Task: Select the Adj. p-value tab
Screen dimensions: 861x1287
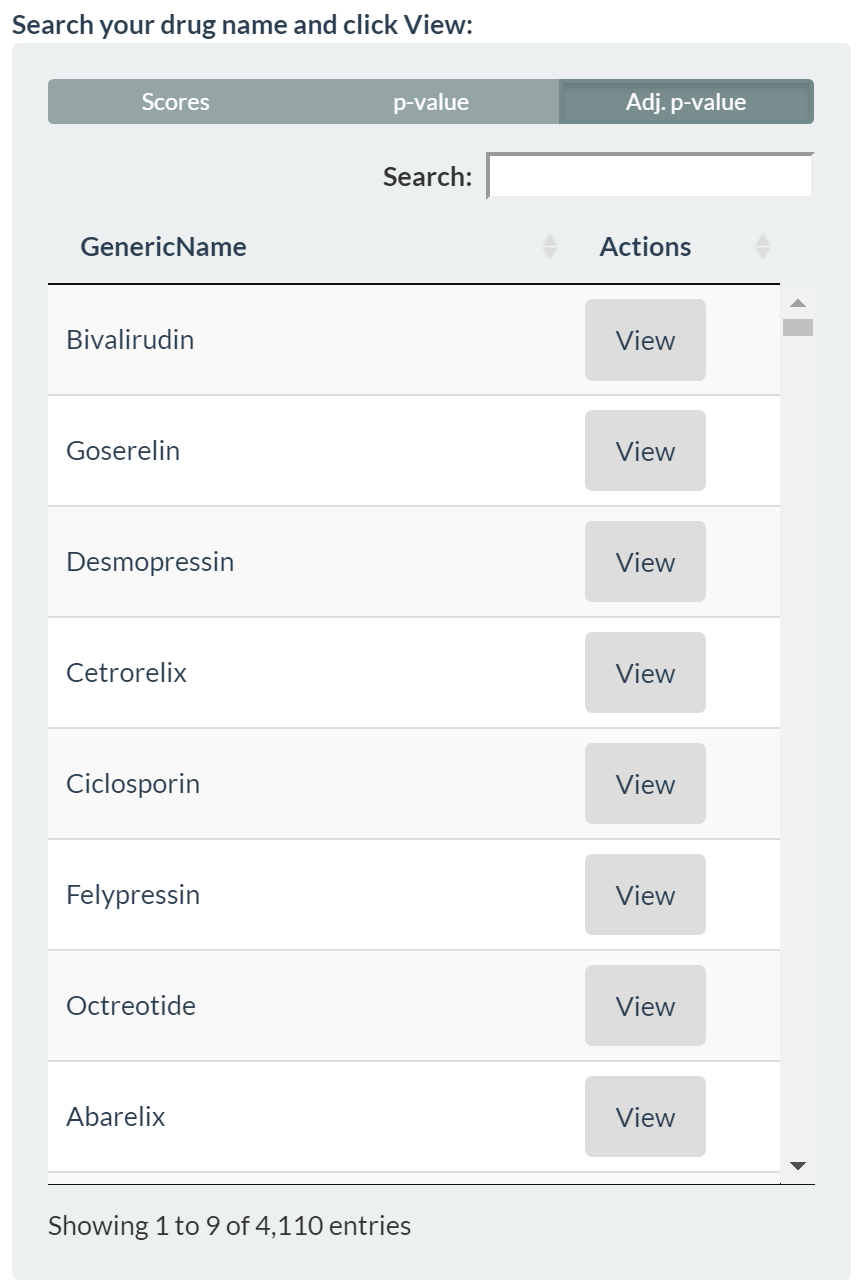Action: (x=686, y=102)
